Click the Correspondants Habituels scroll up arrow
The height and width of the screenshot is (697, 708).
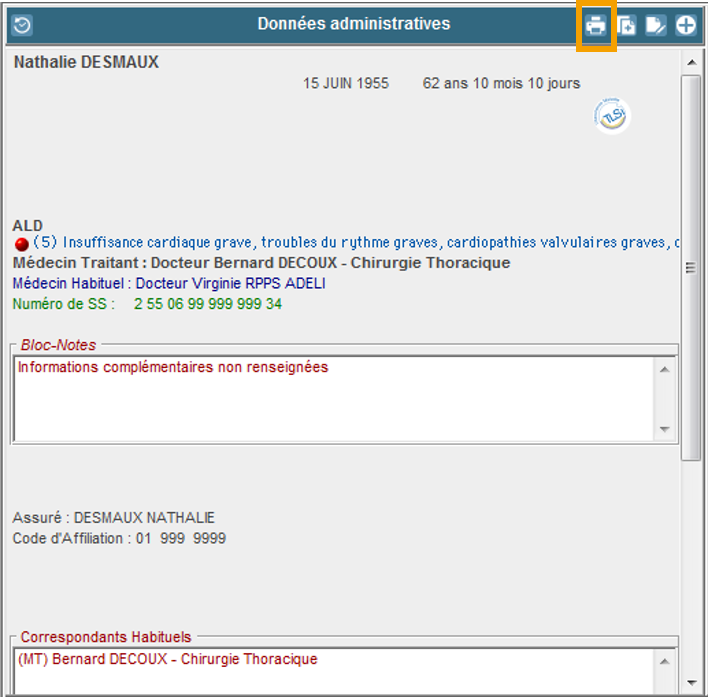click(665, 660)
